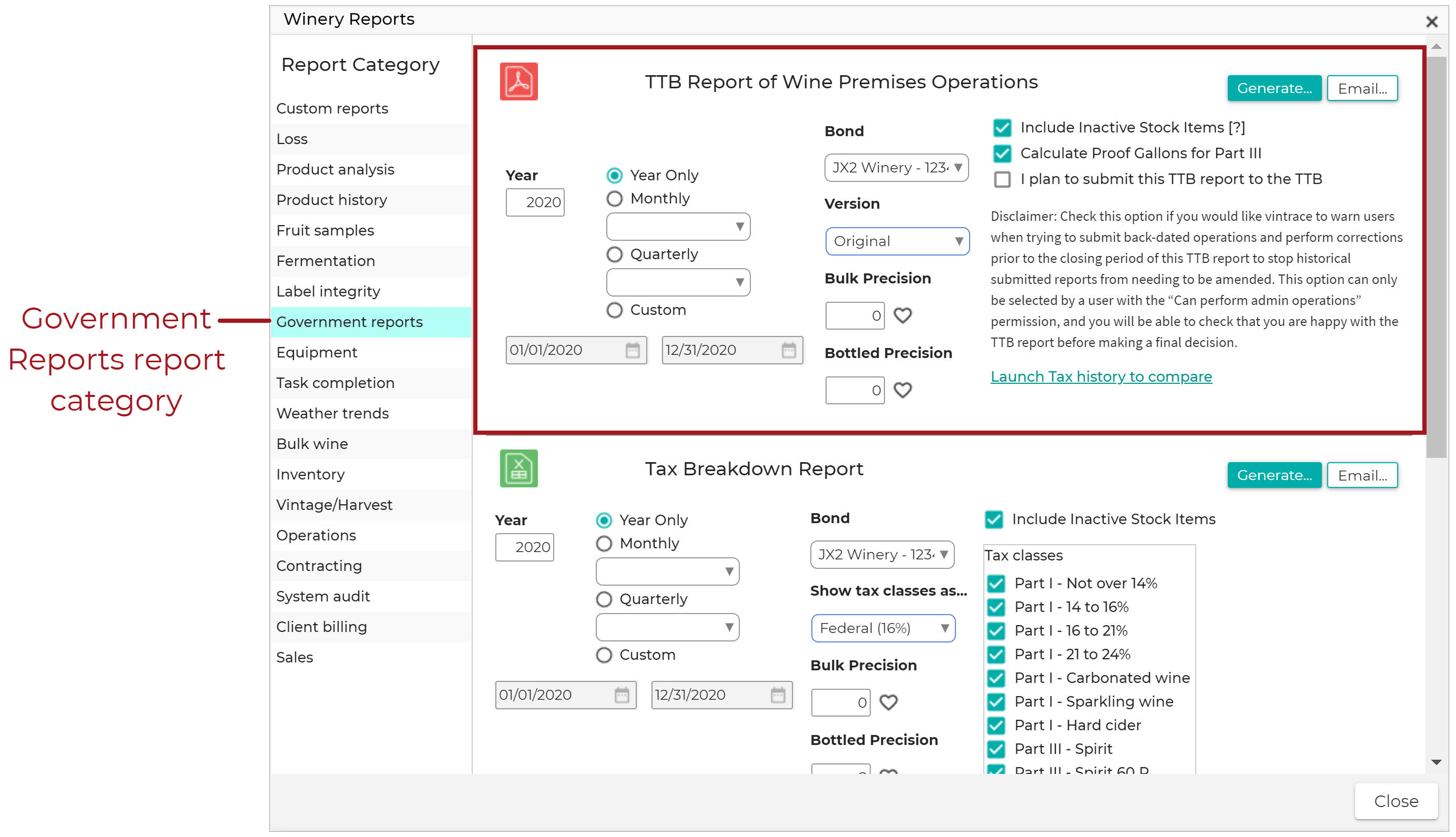Viewport: 1456px width, 837px height.
Task: Click scrollbar up arrow of reports list
Action: [1436, 47]
